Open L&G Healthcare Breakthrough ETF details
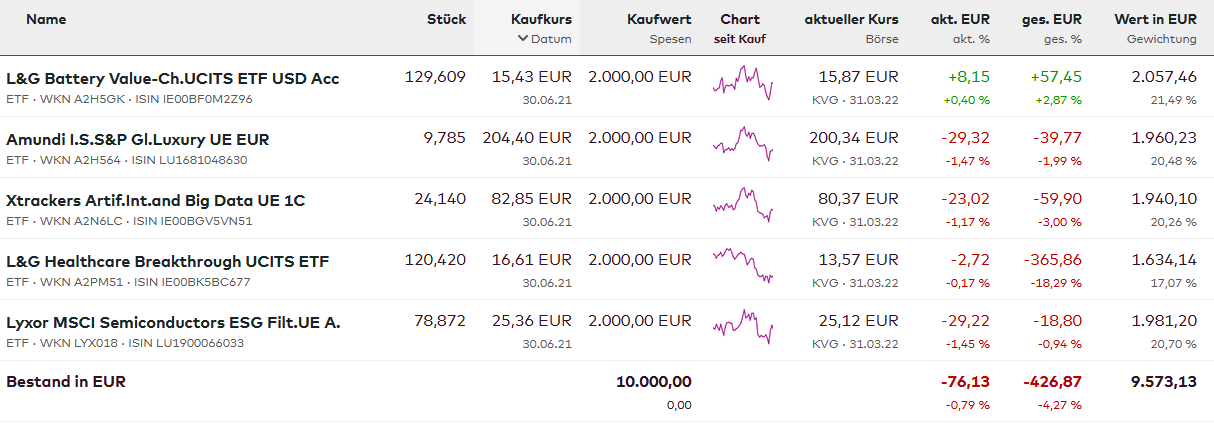 (167, 261)
